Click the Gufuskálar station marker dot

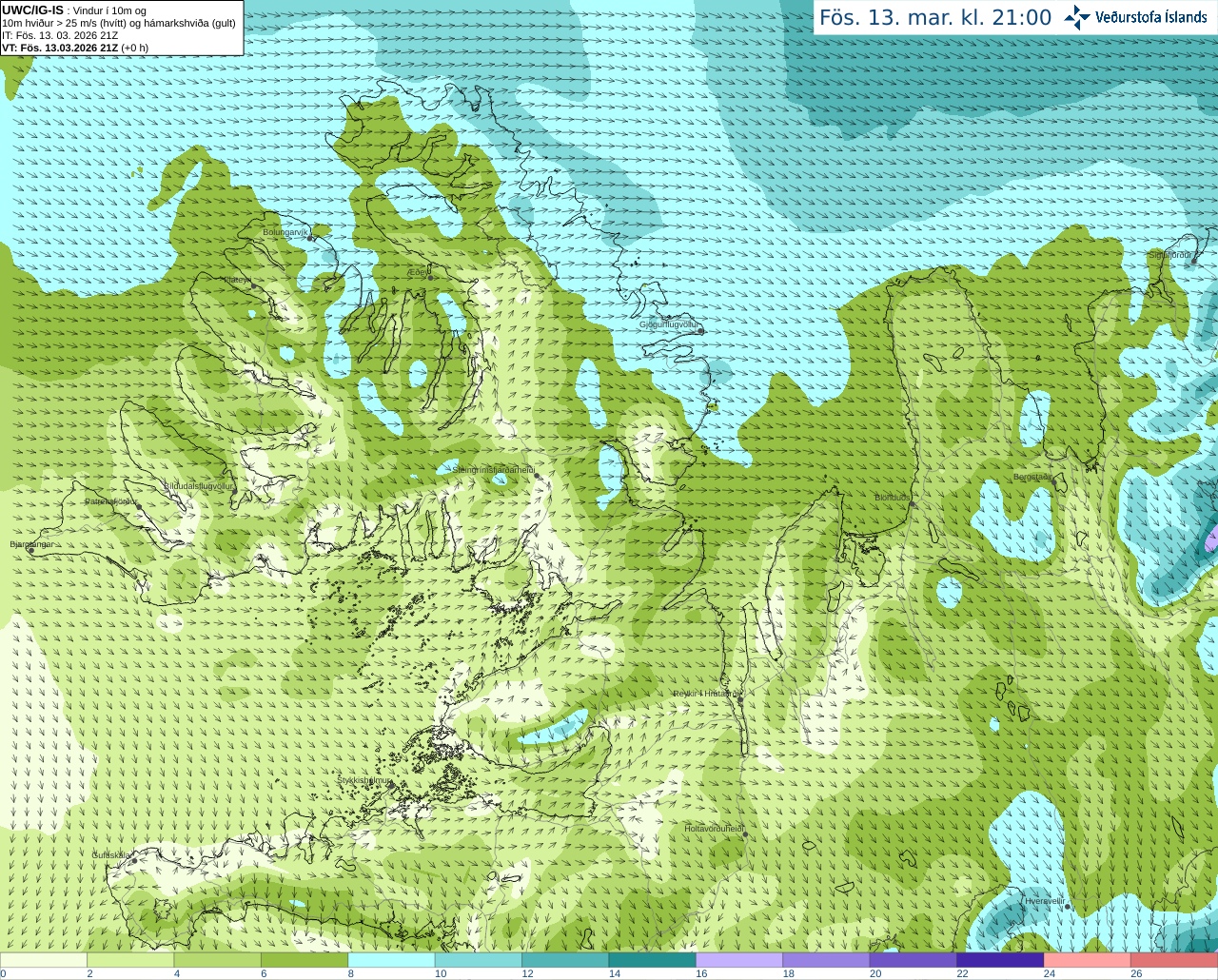point(134,860)
